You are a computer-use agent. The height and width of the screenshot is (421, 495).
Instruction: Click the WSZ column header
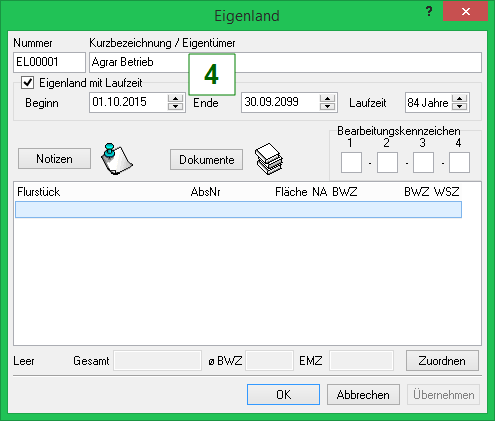447,192
